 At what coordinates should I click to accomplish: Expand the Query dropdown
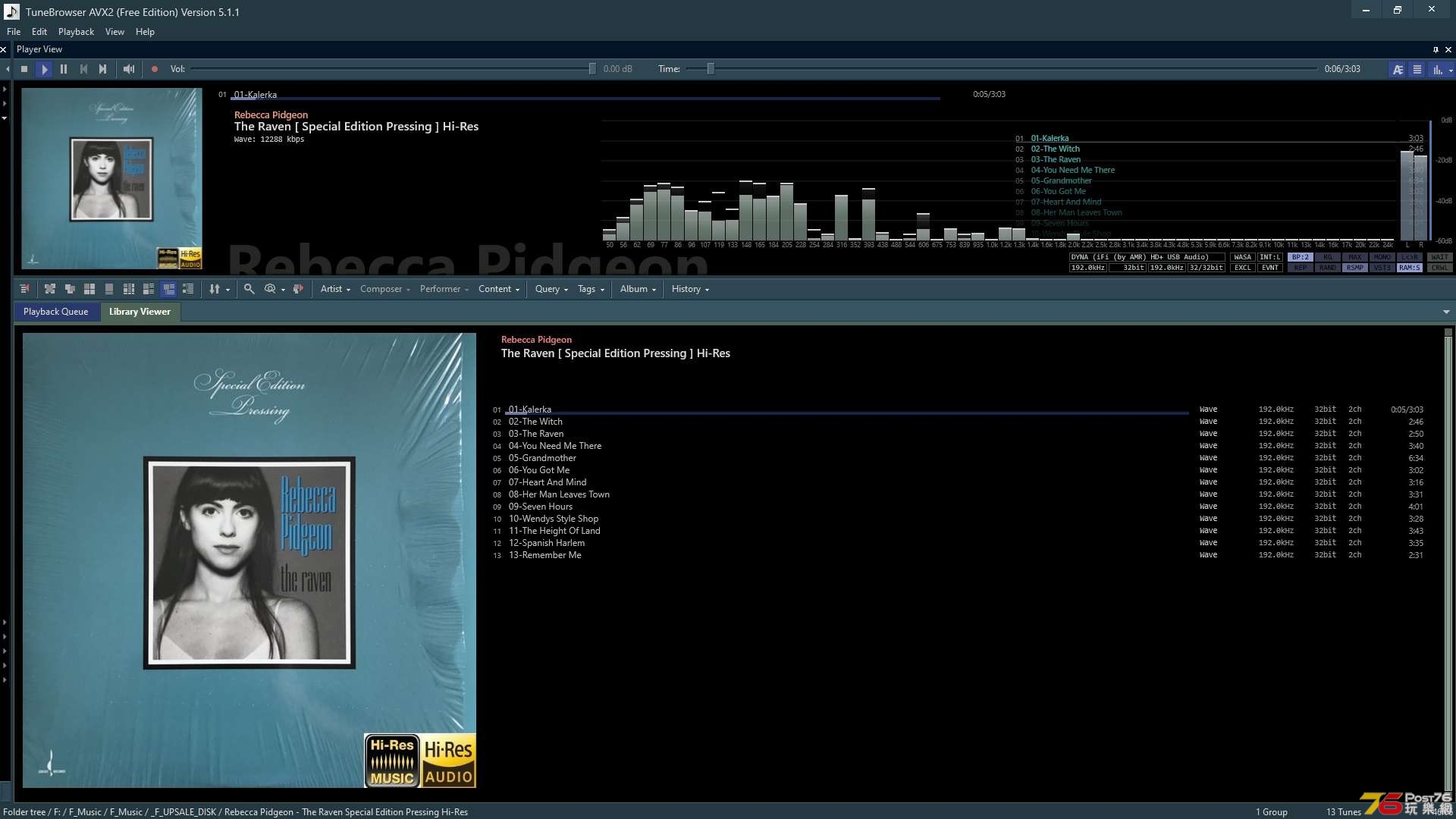[x=551, y=289]
